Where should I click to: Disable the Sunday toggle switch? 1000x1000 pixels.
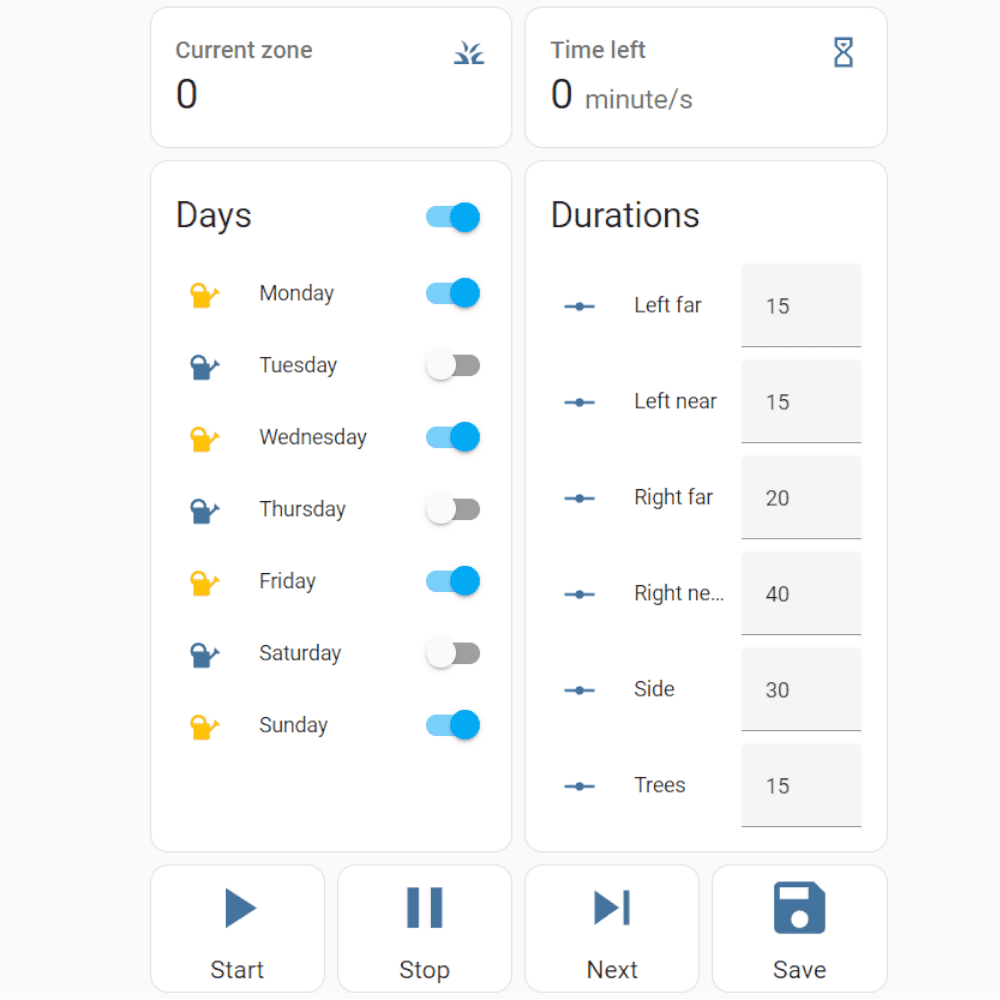tap(453, 725)
